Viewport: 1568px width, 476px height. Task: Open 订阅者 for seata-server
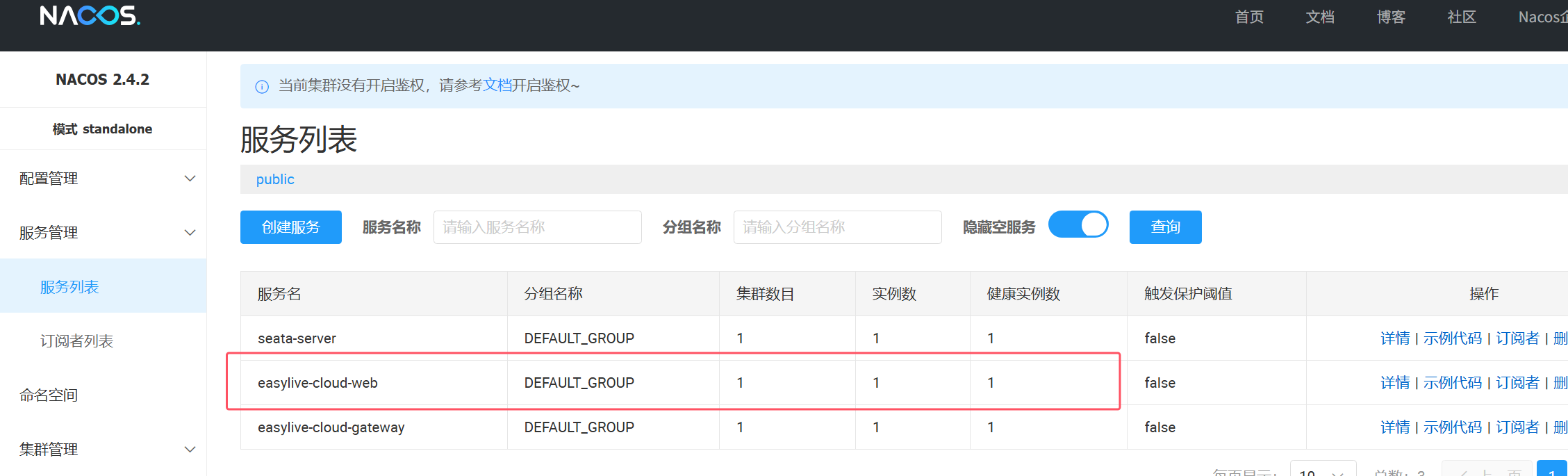tap(1517, 338)
